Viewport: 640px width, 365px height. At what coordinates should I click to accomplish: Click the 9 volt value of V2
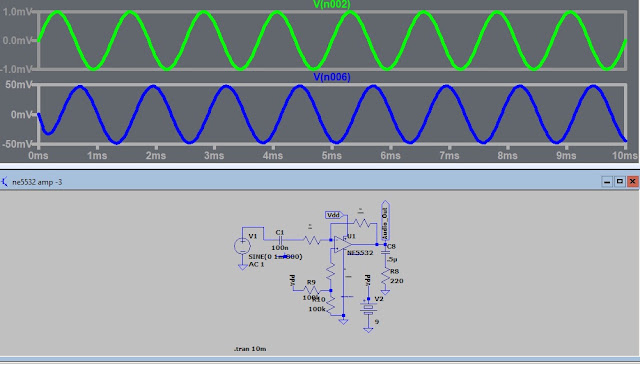pos(377,322)
